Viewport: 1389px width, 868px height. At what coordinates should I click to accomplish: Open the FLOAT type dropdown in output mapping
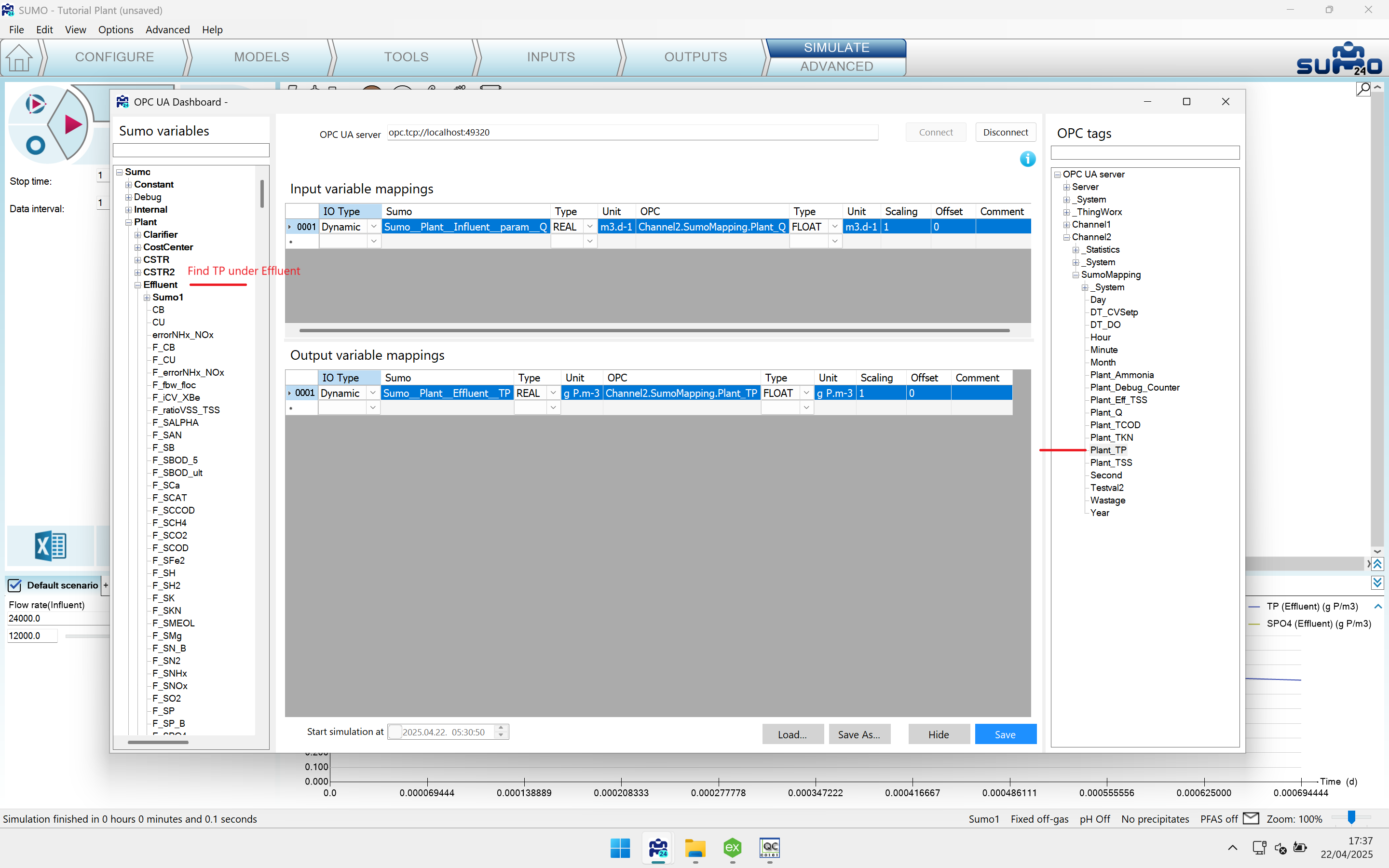[806, 393]
